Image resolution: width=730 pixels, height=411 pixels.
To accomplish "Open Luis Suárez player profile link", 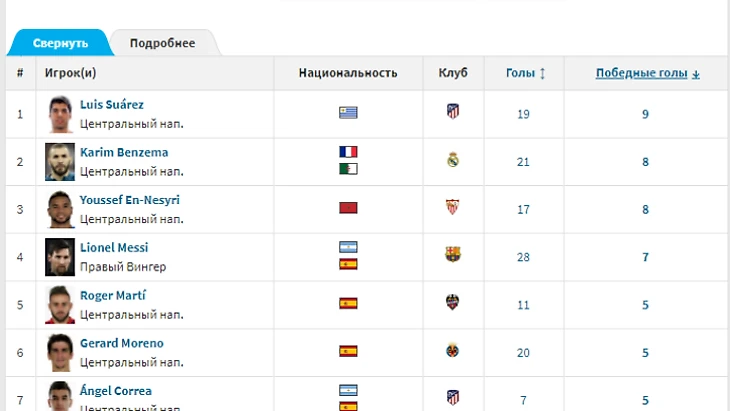I will 112,104.
